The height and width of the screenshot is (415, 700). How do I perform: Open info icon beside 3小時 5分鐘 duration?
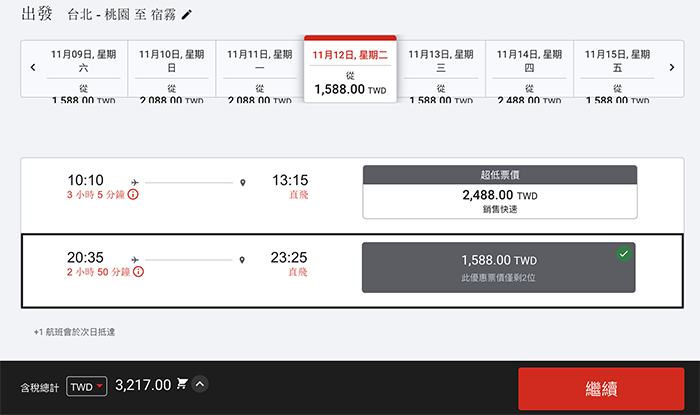[133, 194]
